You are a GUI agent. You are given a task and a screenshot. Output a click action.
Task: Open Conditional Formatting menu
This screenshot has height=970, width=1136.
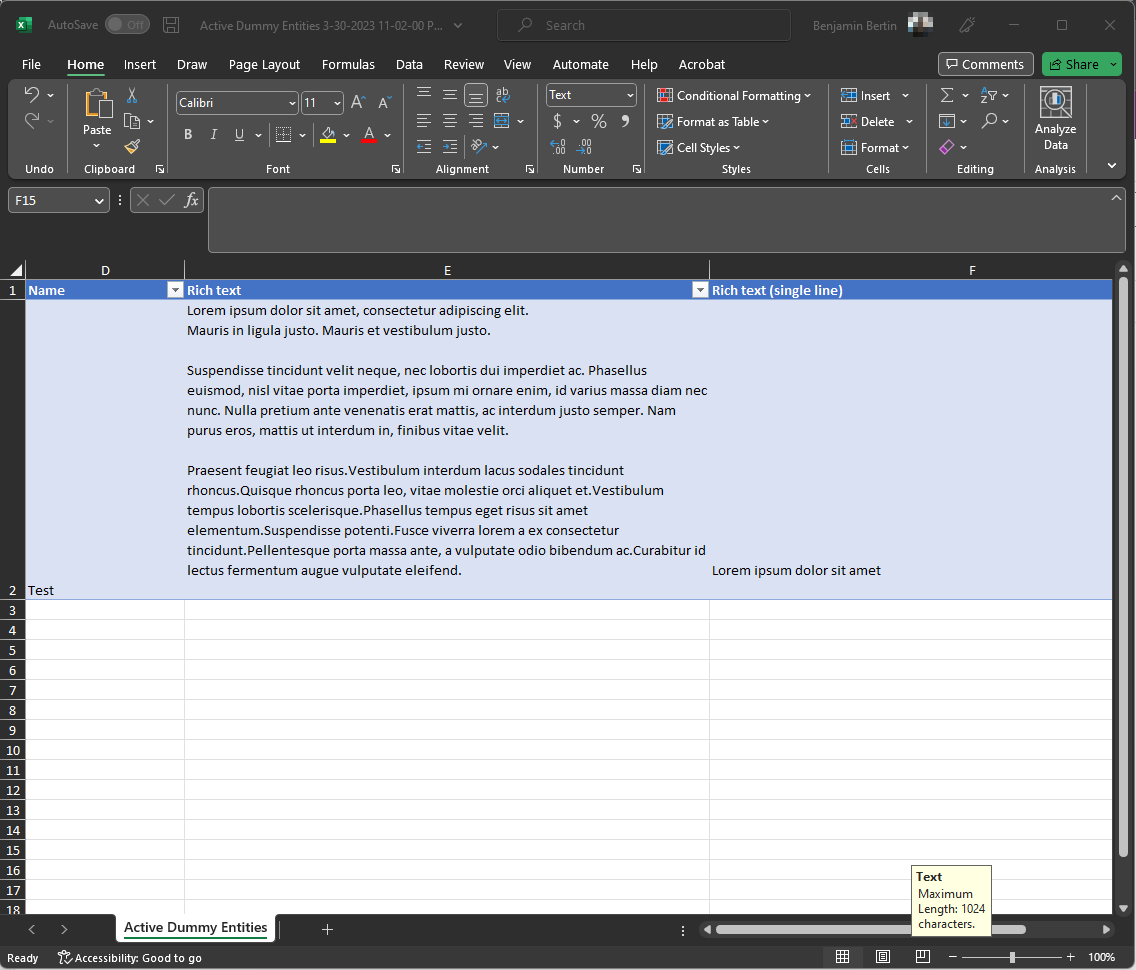pyautogui.click(x=735, y=95)
